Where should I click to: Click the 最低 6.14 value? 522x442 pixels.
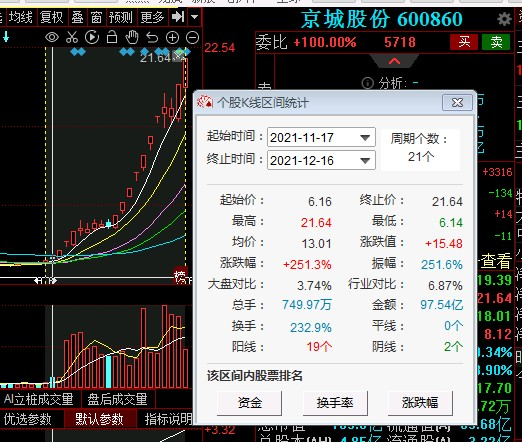(x=451, y=223)
